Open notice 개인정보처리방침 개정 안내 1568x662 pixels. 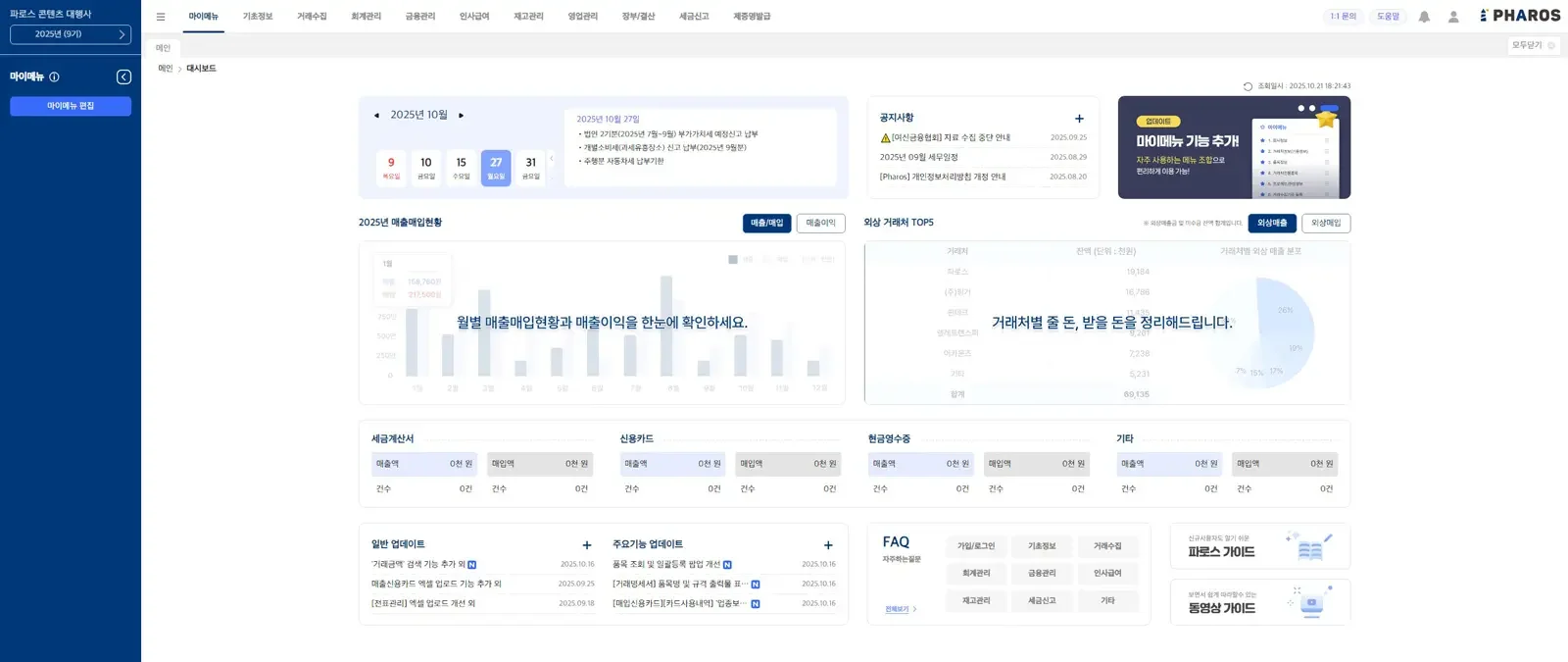tap(943, 177)
